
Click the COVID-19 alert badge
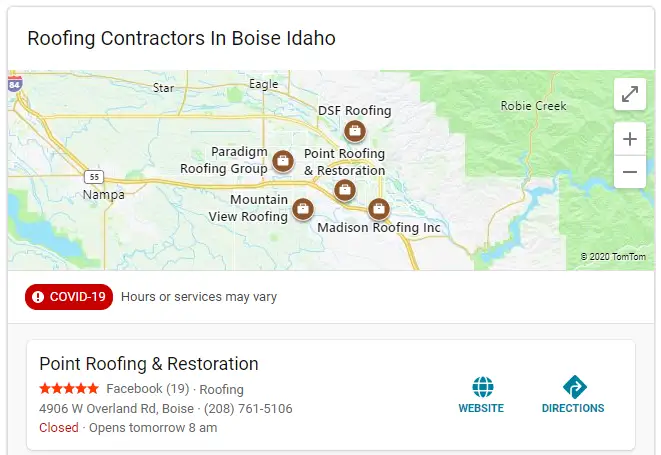click(x=69, y=297)
